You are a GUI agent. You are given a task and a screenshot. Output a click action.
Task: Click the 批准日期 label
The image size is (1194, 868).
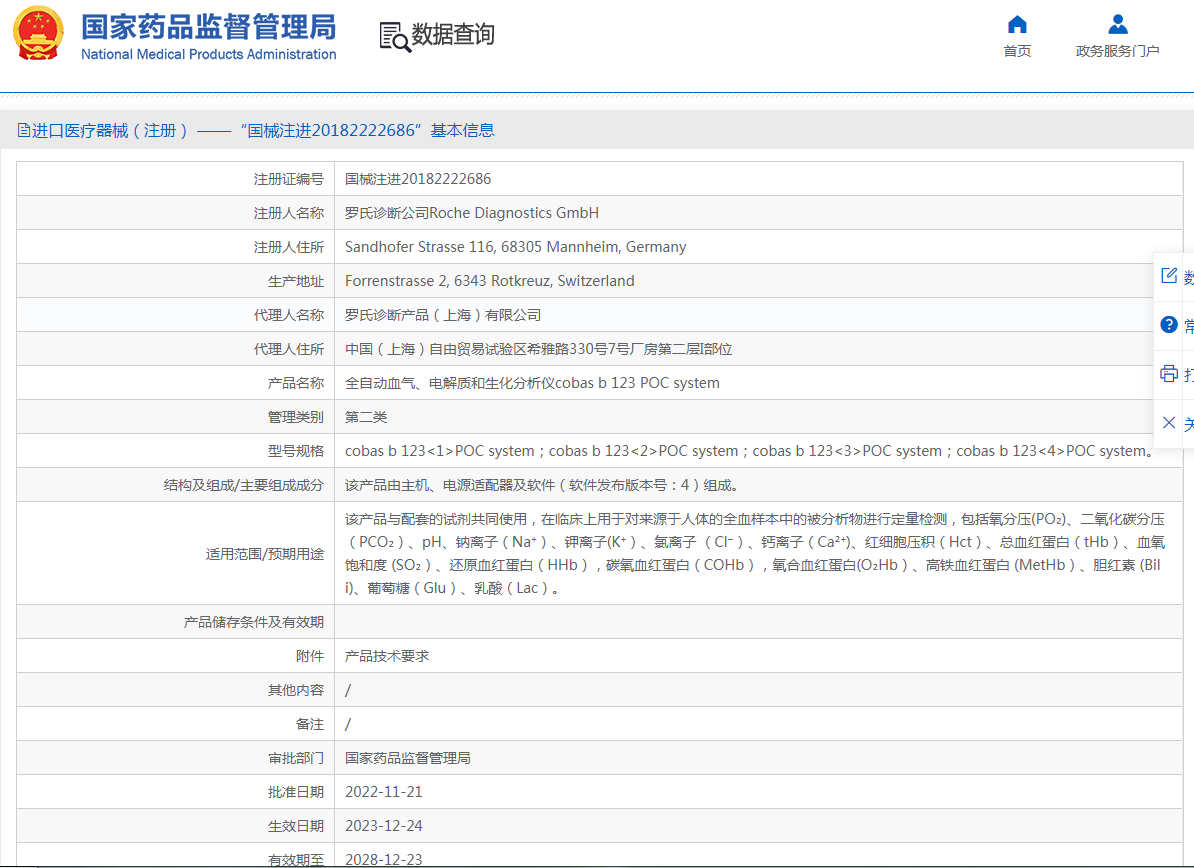pos(295,792)
